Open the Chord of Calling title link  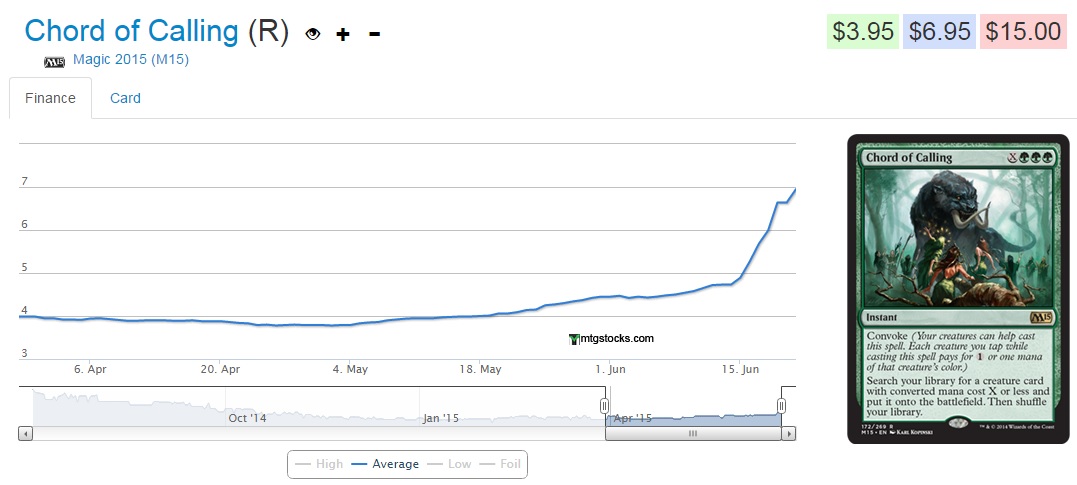coord(131,31)
